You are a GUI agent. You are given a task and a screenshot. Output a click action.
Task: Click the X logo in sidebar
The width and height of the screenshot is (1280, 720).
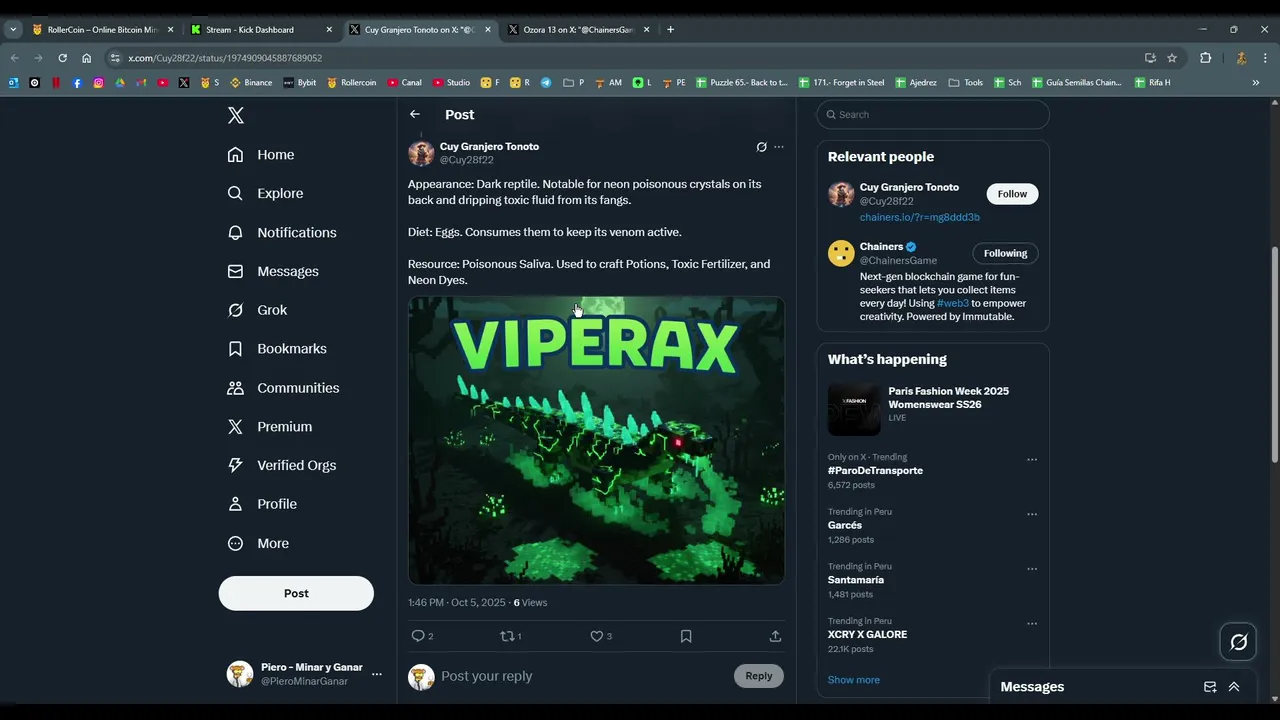click(x=236, y=115)
